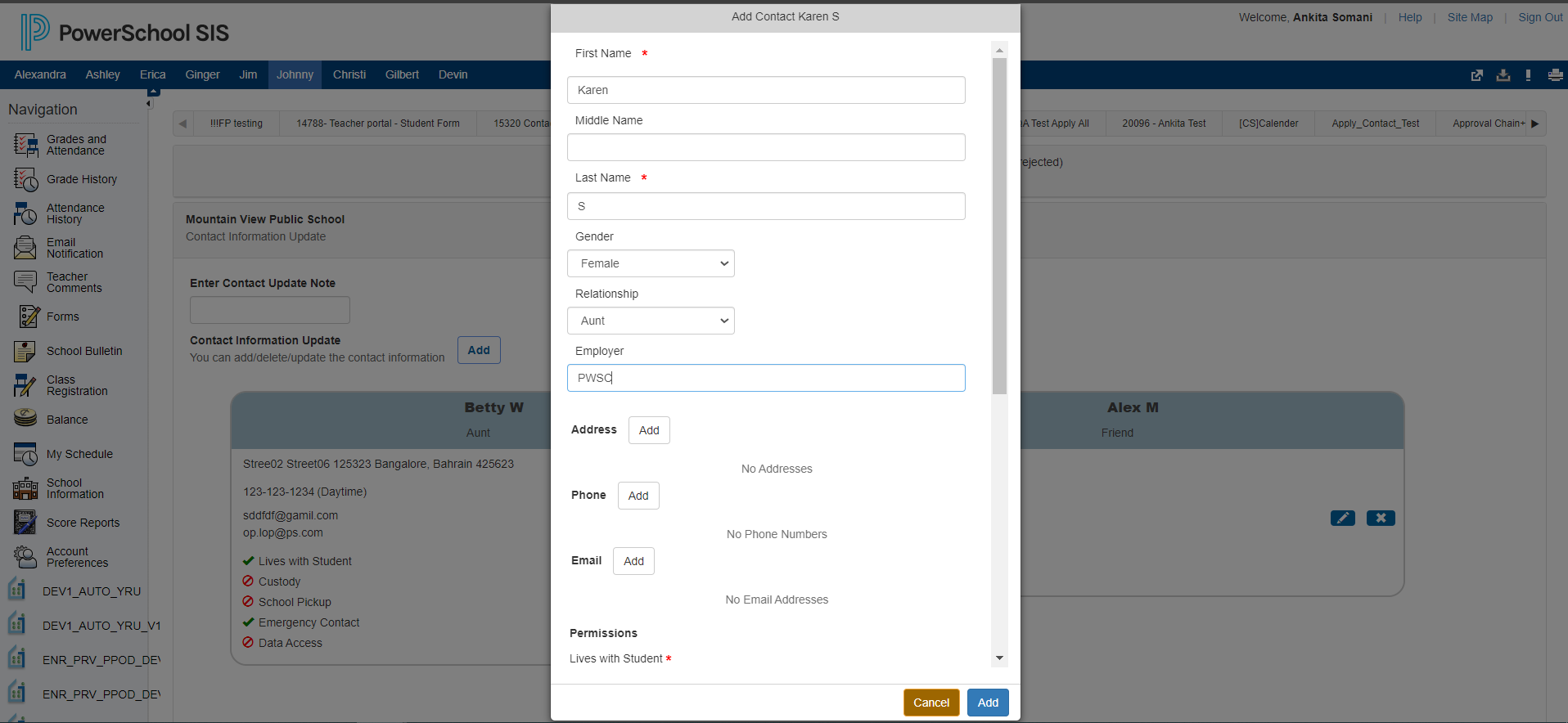Click the Teacher Comments speech bubble icon
This screenshot has height=723, width=1568.
click(25, 282)
